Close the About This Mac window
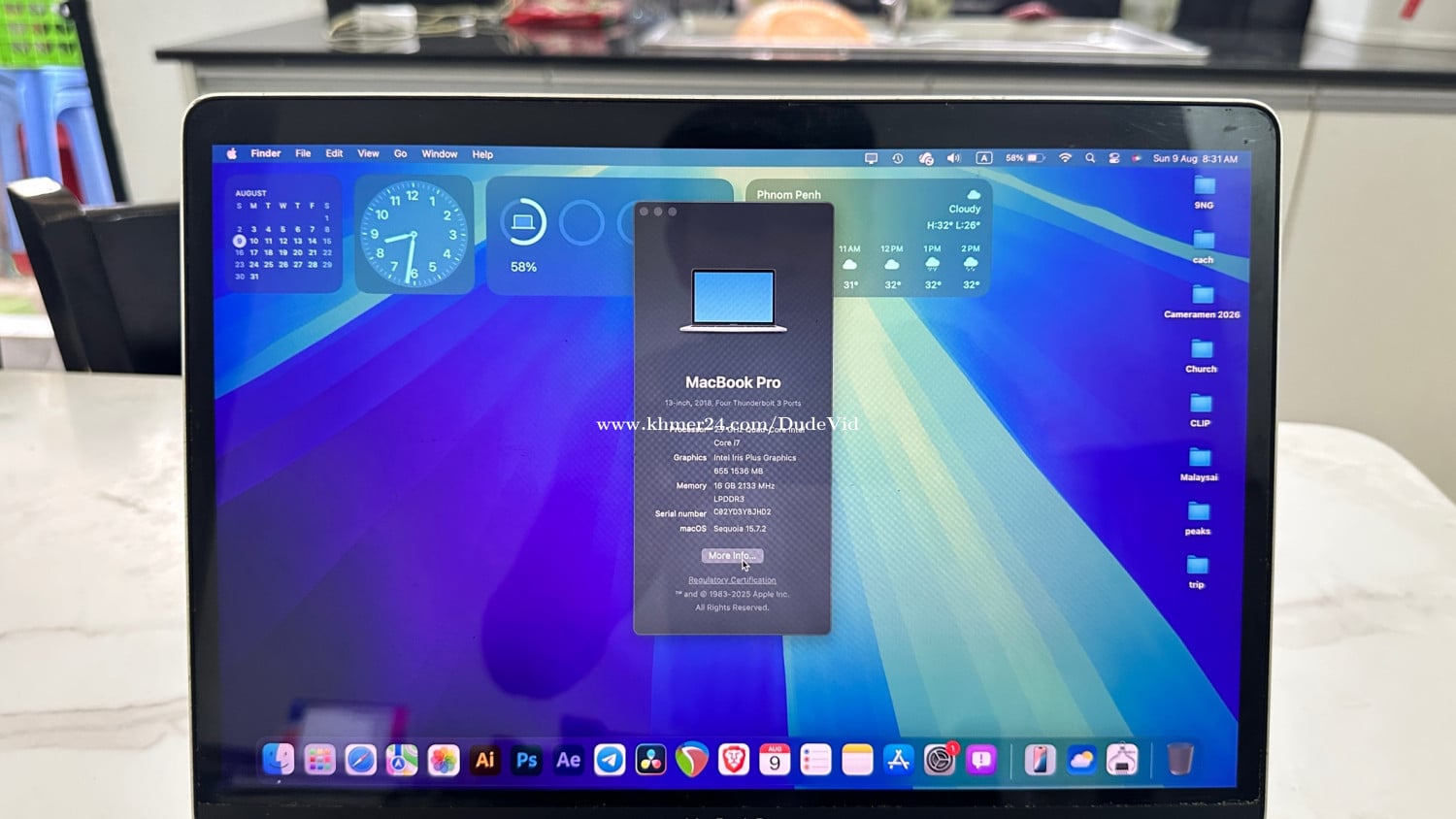The image size is (1456, 819). coord(645,212)
